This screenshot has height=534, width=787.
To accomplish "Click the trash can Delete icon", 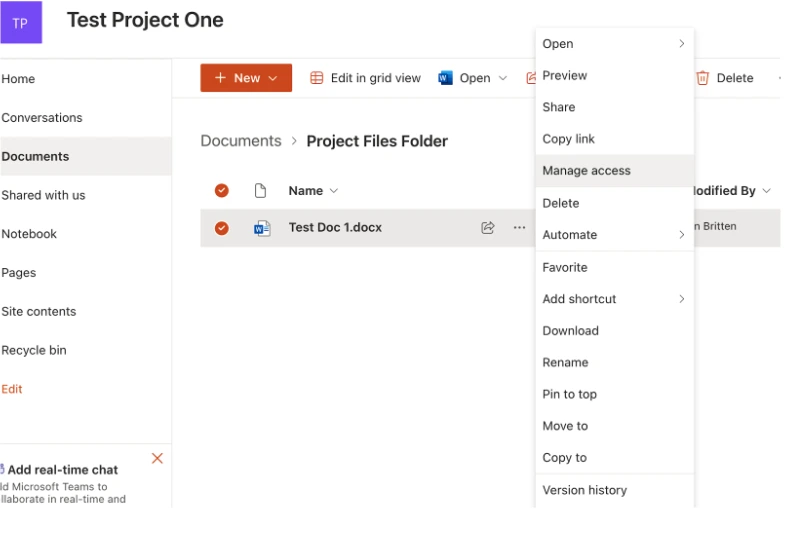I will coord(702,78).
